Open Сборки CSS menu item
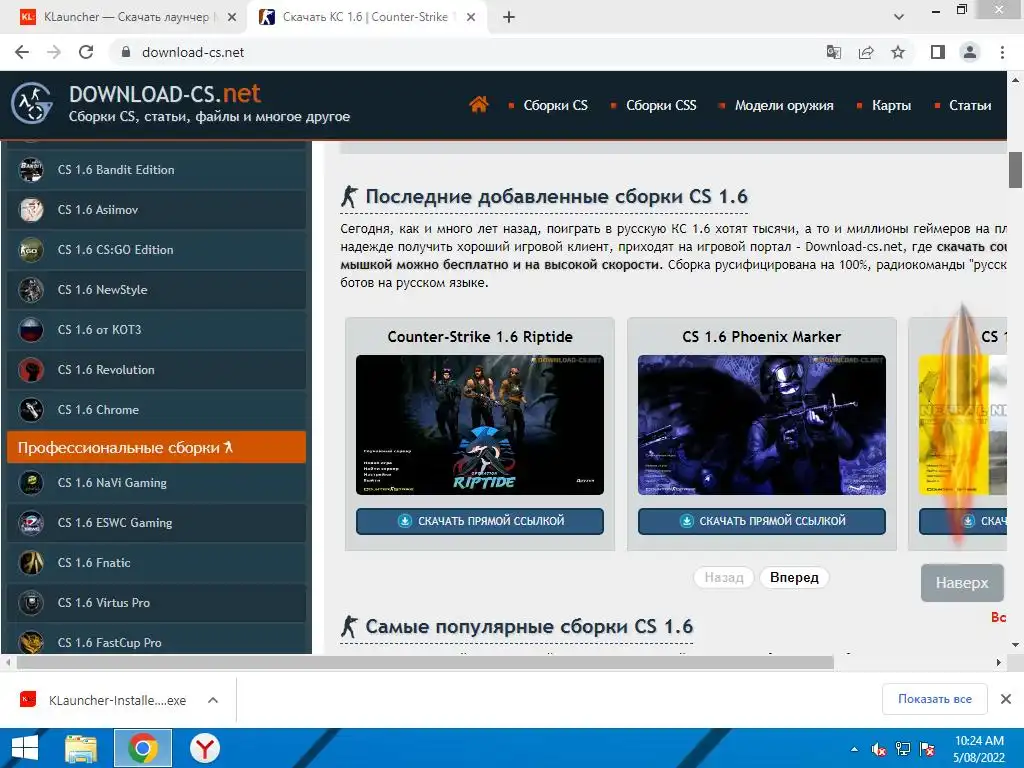 (x=661, y=105)
